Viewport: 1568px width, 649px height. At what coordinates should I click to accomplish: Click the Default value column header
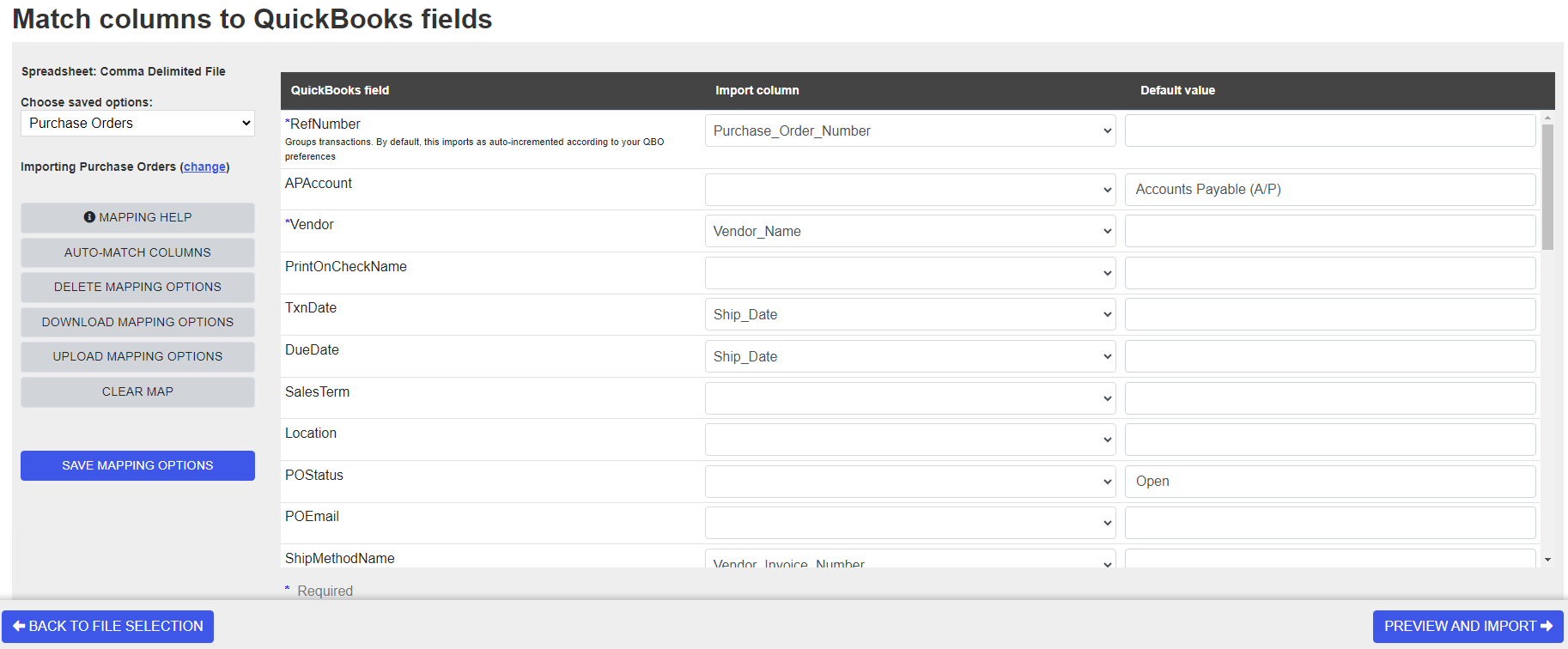point(1177,90)
